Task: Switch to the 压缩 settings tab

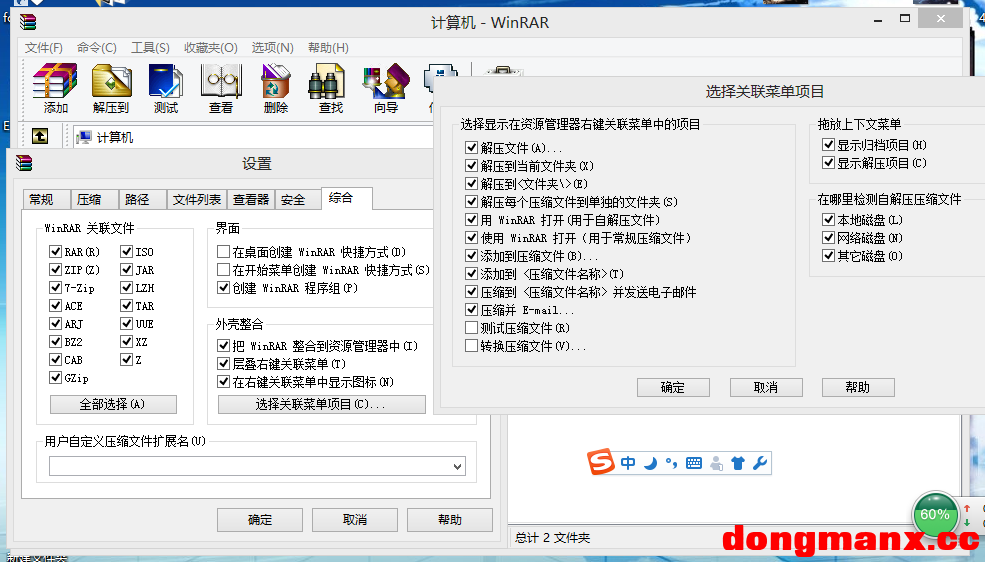Action: [89, 199]
